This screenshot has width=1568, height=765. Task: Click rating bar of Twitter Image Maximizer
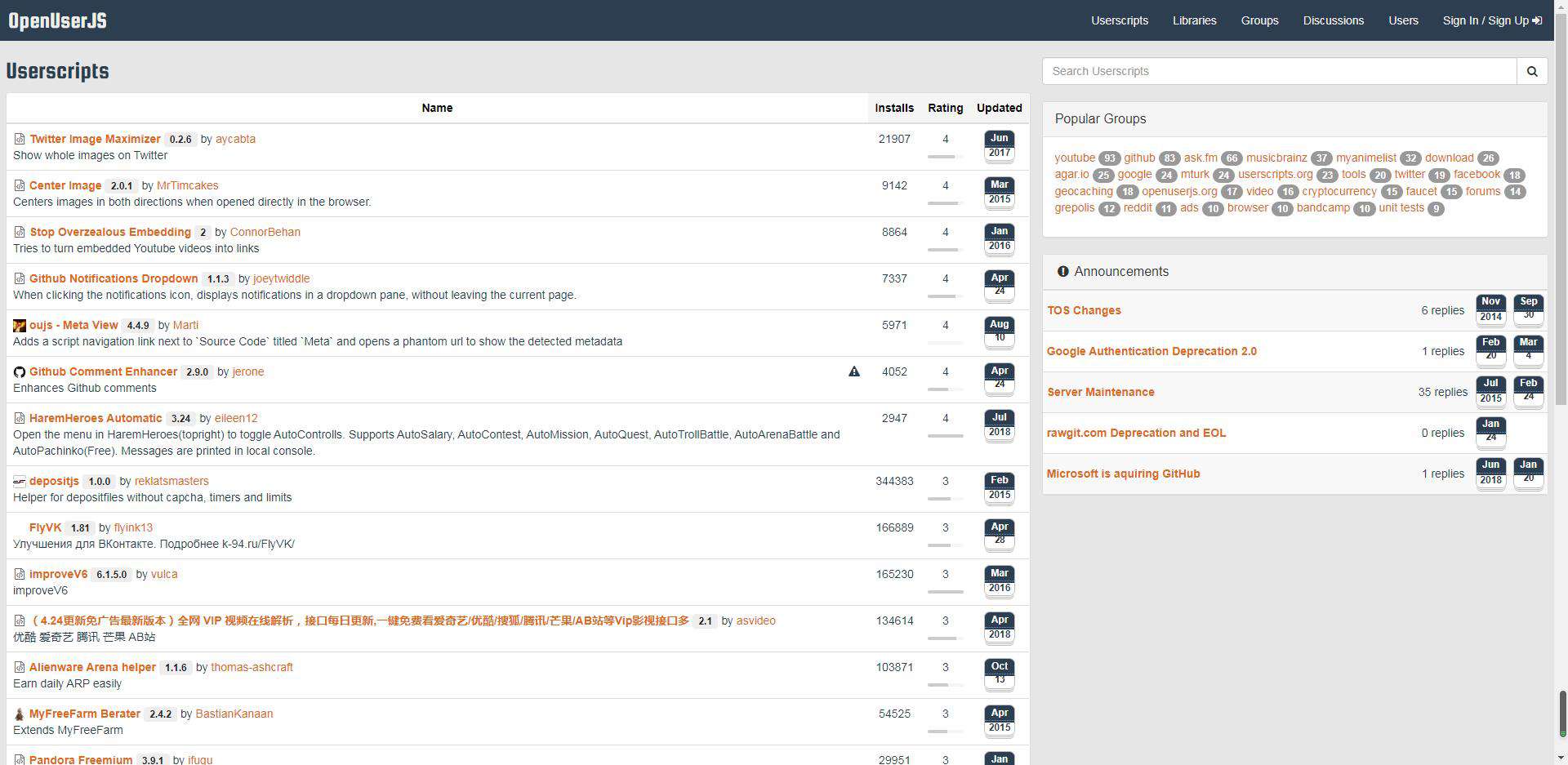pyautogui.click(x=946, y=157)
